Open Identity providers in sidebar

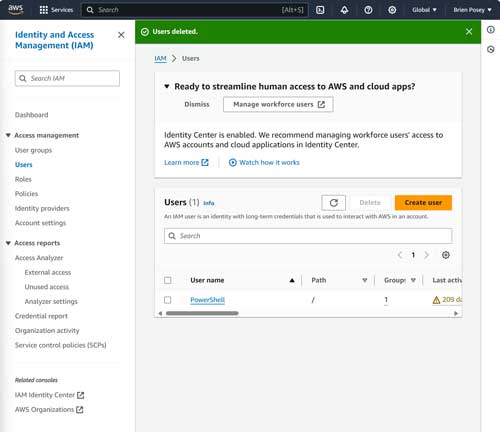[42, 208]
